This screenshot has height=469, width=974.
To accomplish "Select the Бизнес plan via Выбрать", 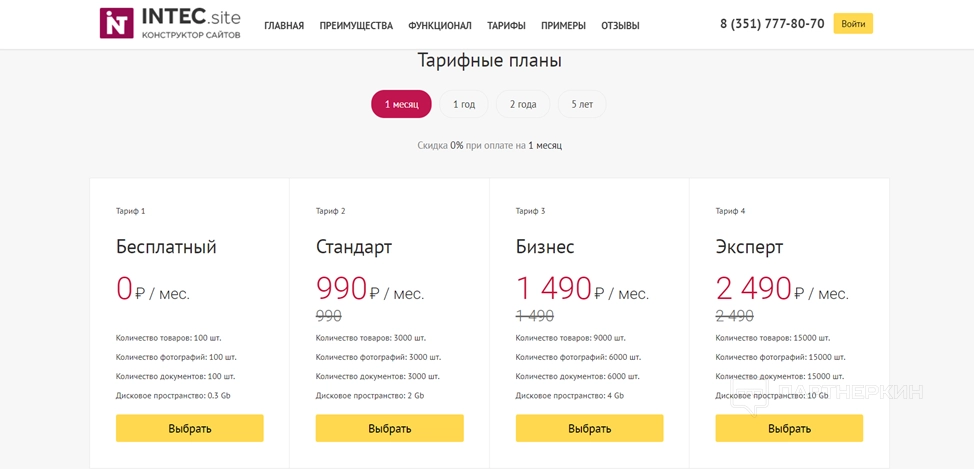I will point(589,428).
